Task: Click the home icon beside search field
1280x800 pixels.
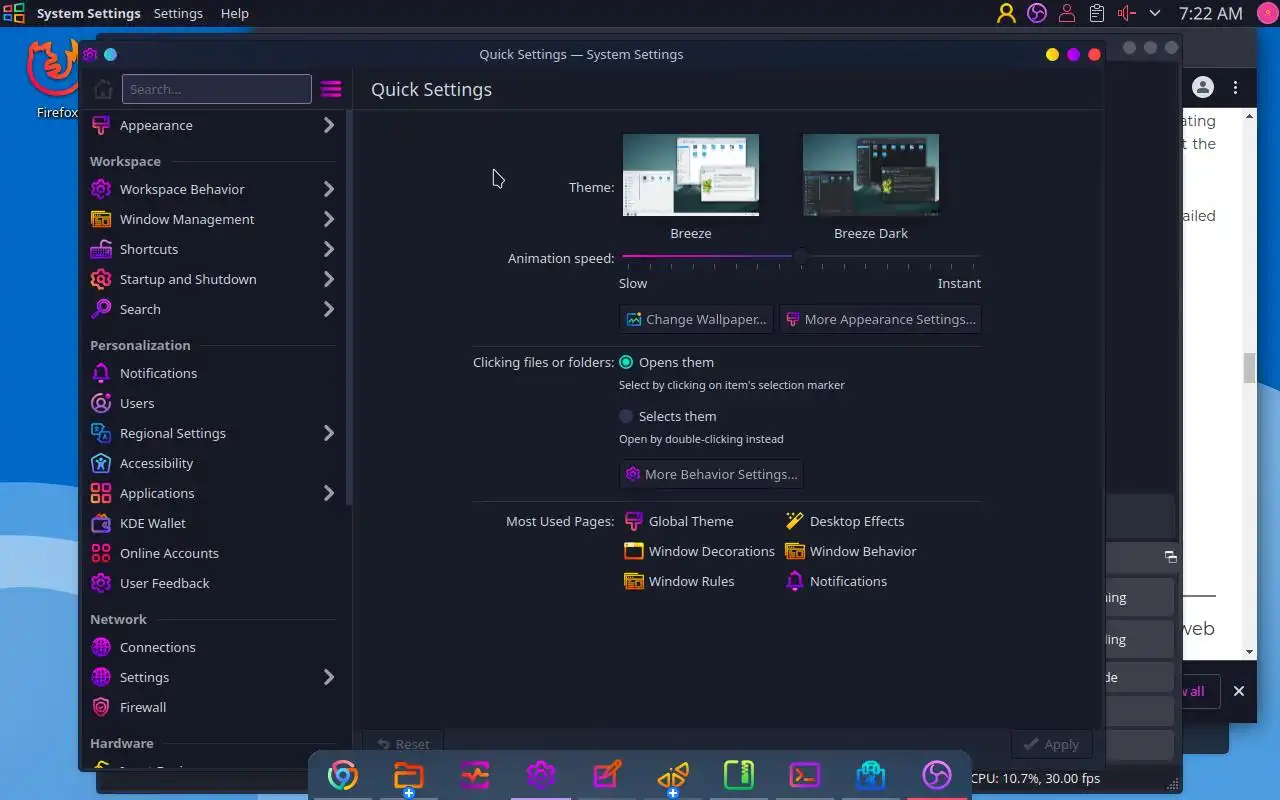Action: tap(103, 89)
